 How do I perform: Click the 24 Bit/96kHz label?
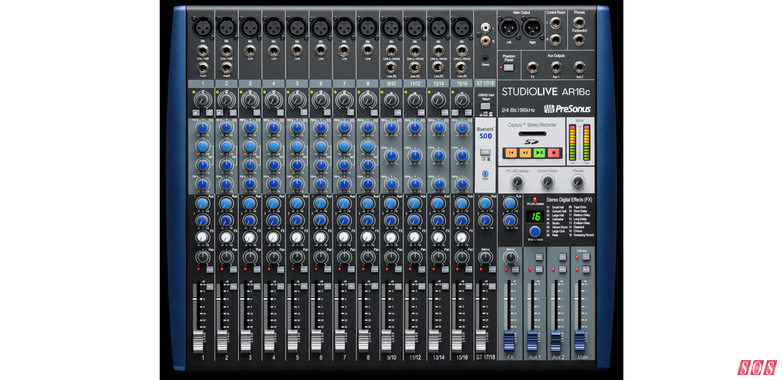coord(519,109)
